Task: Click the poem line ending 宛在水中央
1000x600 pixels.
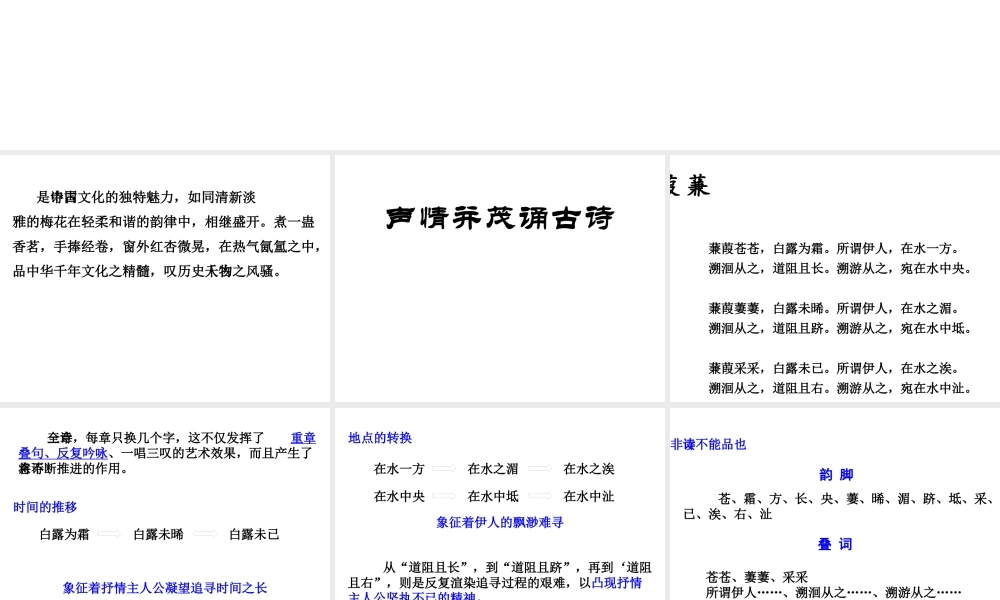Action: pos(841,268)
